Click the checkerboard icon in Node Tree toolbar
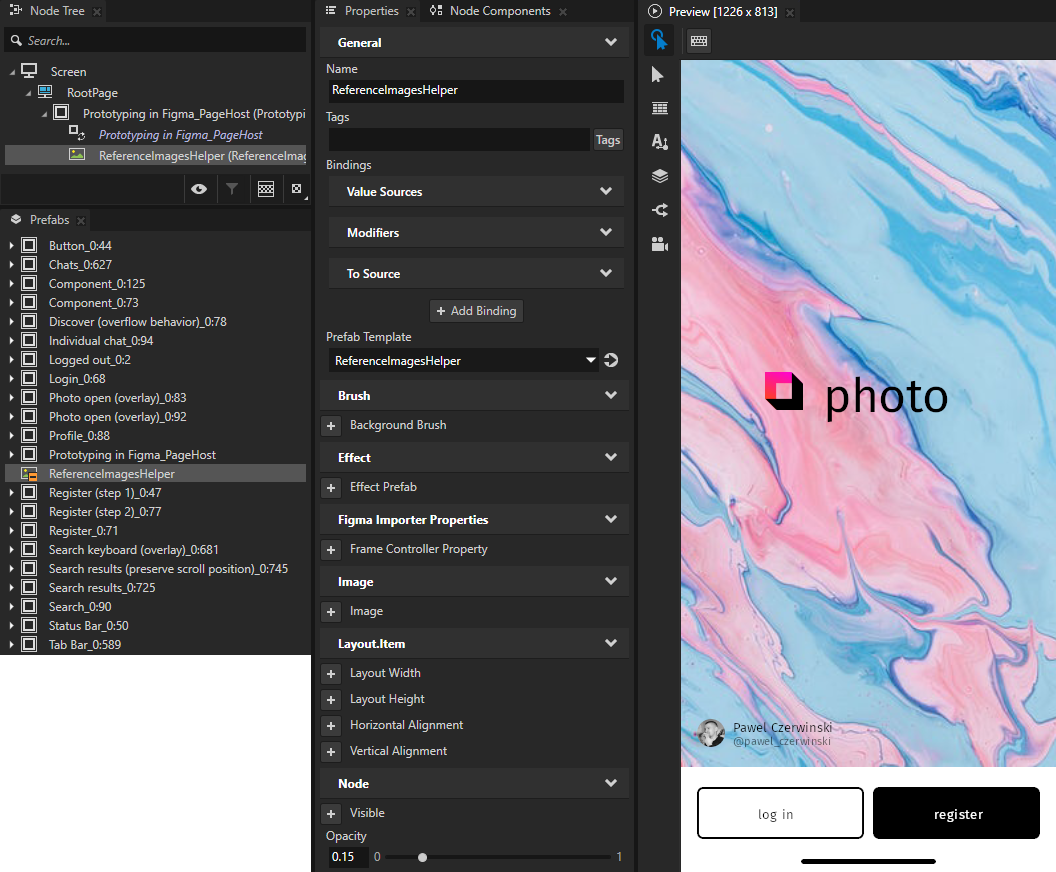The height and width of the screenshot is (872, 1056). (x=265, y=188)
